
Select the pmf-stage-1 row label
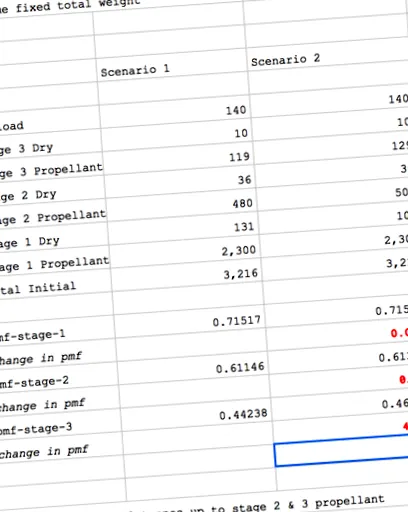tap(32, 336)
